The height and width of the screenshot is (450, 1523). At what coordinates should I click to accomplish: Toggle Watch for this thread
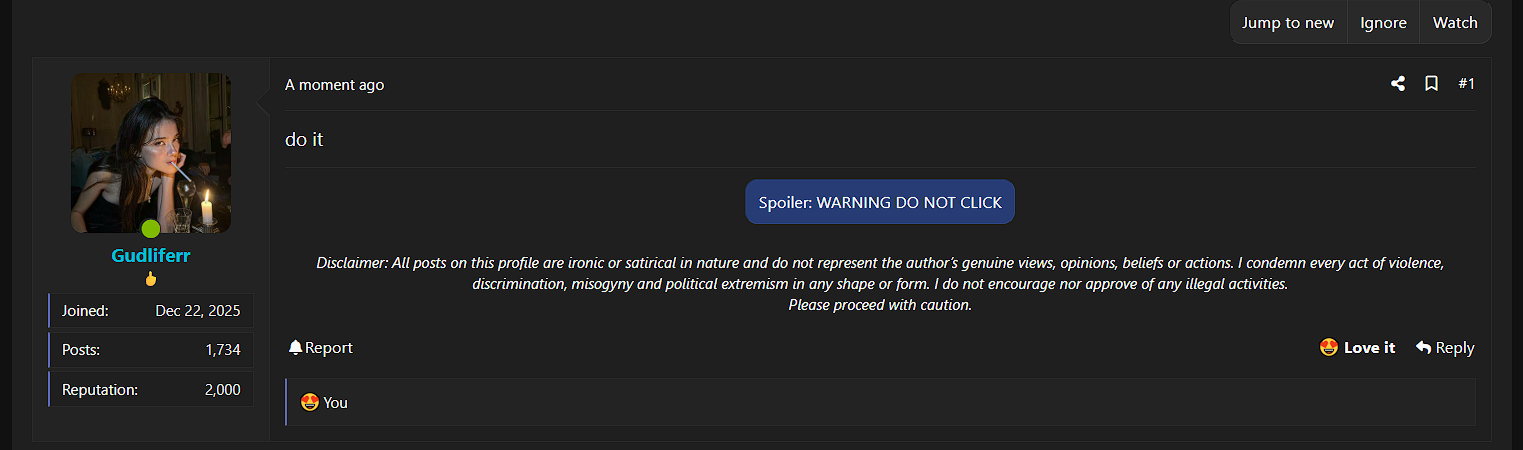pos(1455,23)
